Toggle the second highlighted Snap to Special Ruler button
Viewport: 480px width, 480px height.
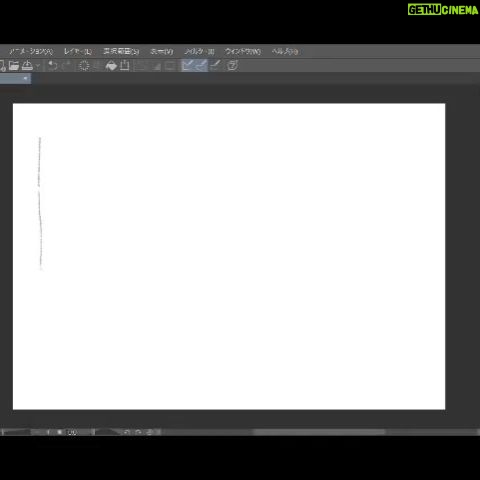pyautogui.click(x=202, y=65)
